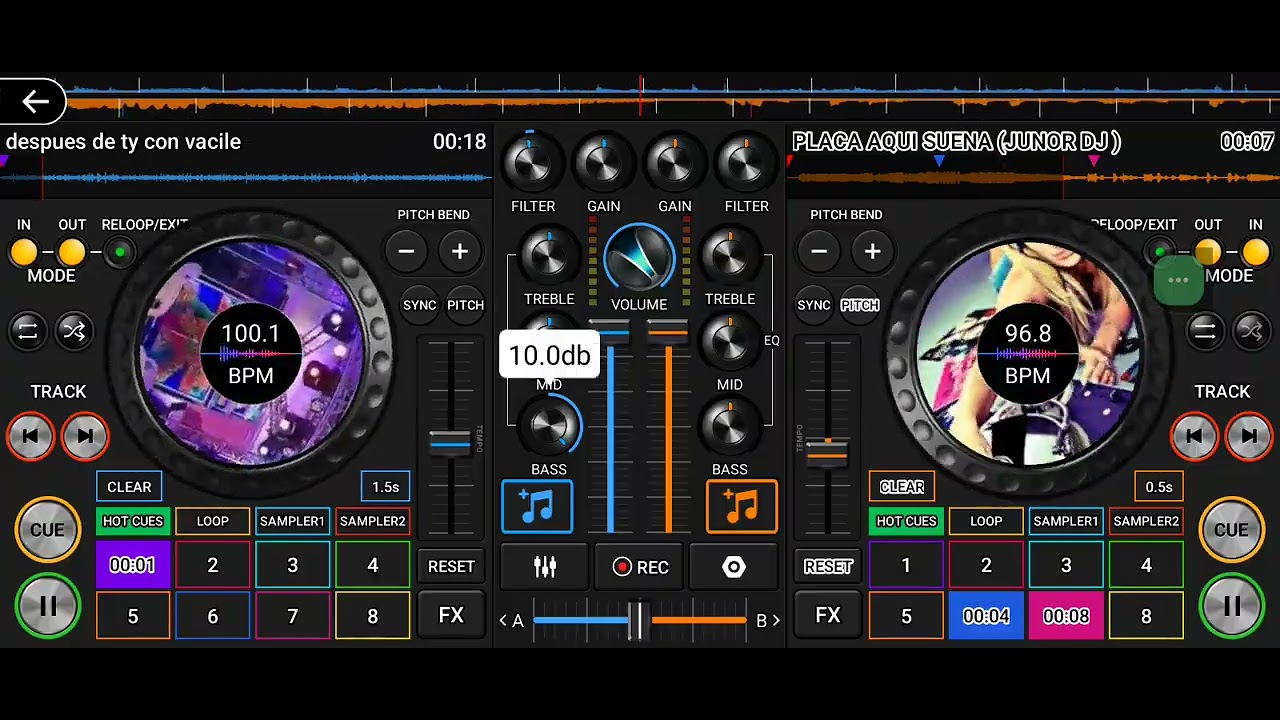Clear hot cues on left deck
The image size is (1280, 720).
(129, 487)
